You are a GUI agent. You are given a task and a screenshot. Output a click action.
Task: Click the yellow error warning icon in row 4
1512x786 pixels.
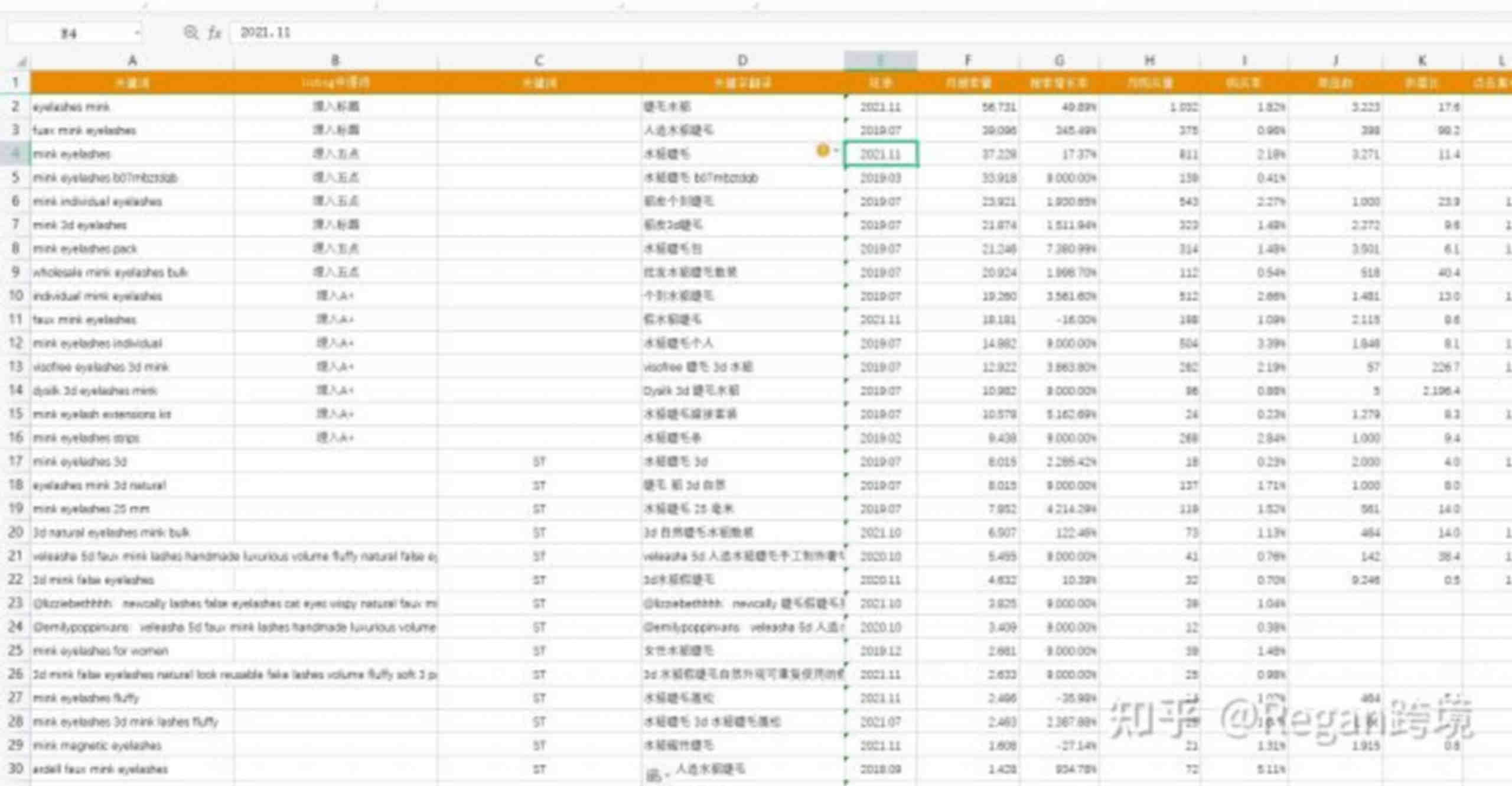click(822, 151)
